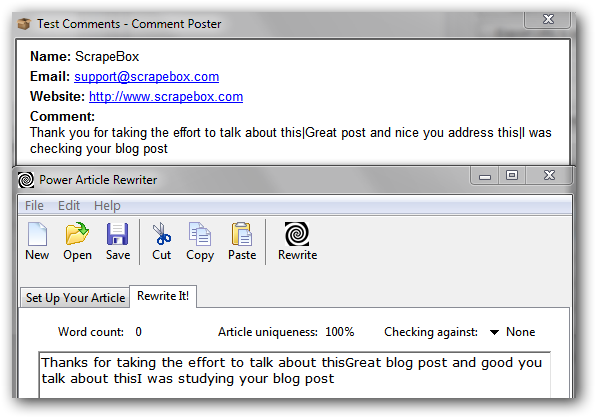This screenshot has height=418, width=596.
Task: Click the Power Article Rewriter title bar icon
Action: (26, 180)
